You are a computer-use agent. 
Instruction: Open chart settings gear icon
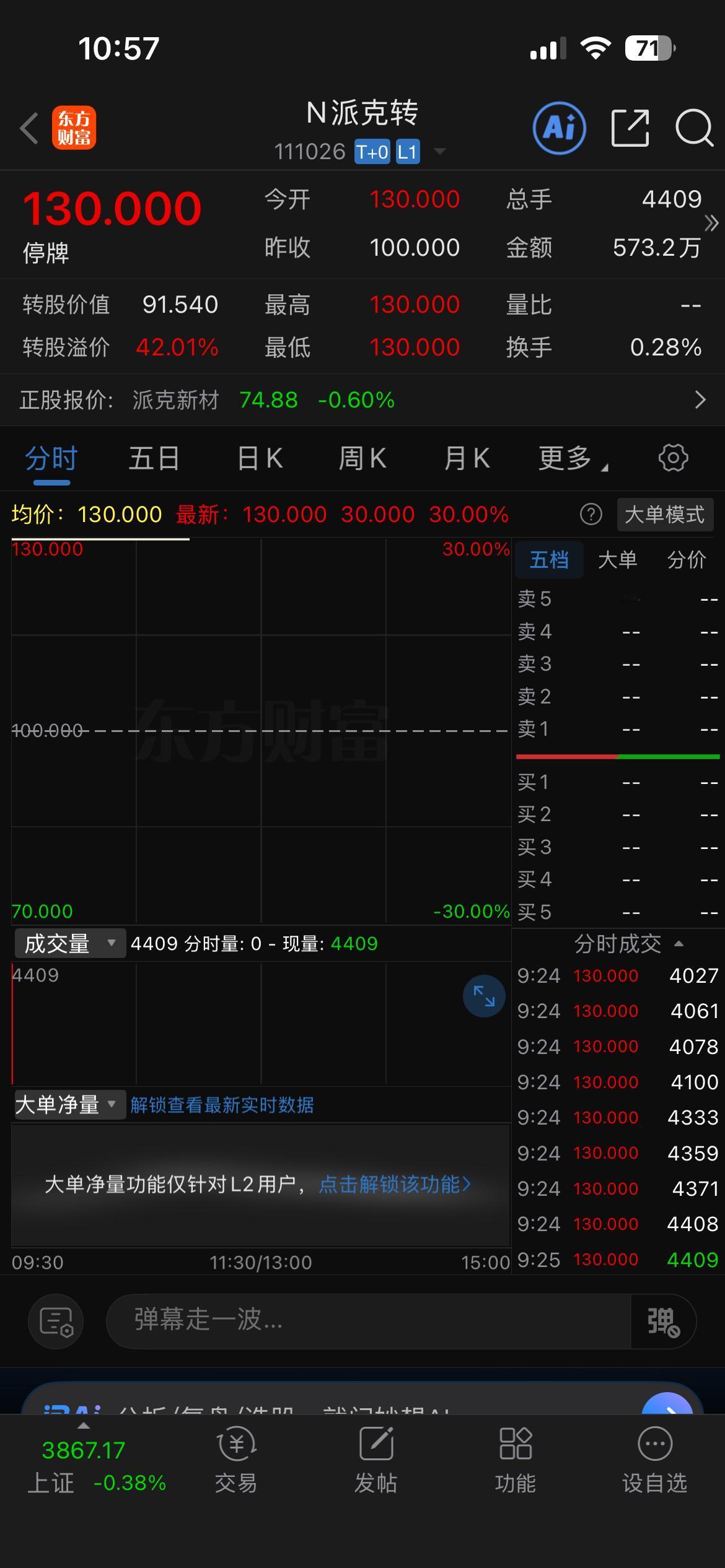coord(673,458)
